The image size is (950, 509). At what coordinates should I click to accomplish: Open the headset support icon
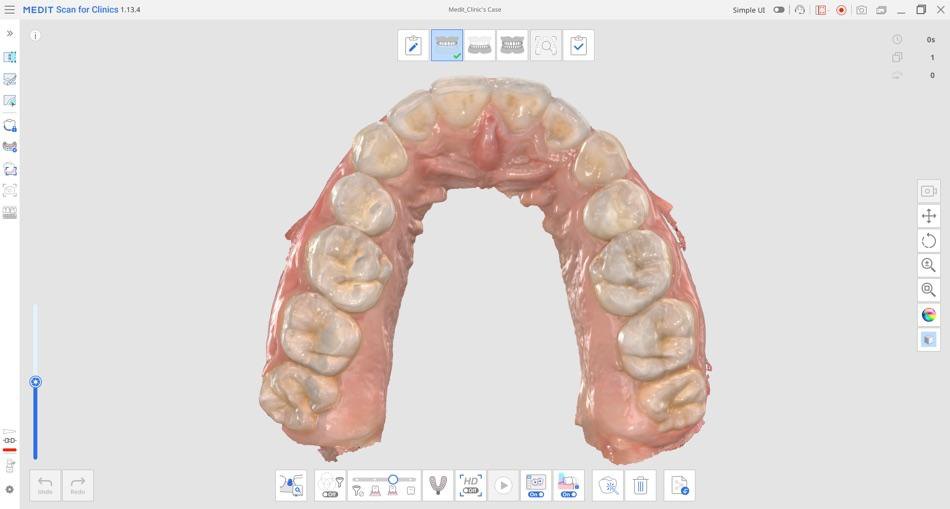click(800, 10)
